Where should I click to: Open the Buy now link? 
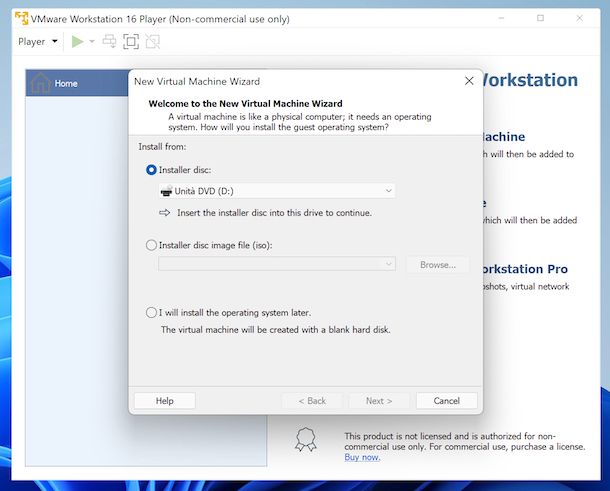tap(362, 457)
